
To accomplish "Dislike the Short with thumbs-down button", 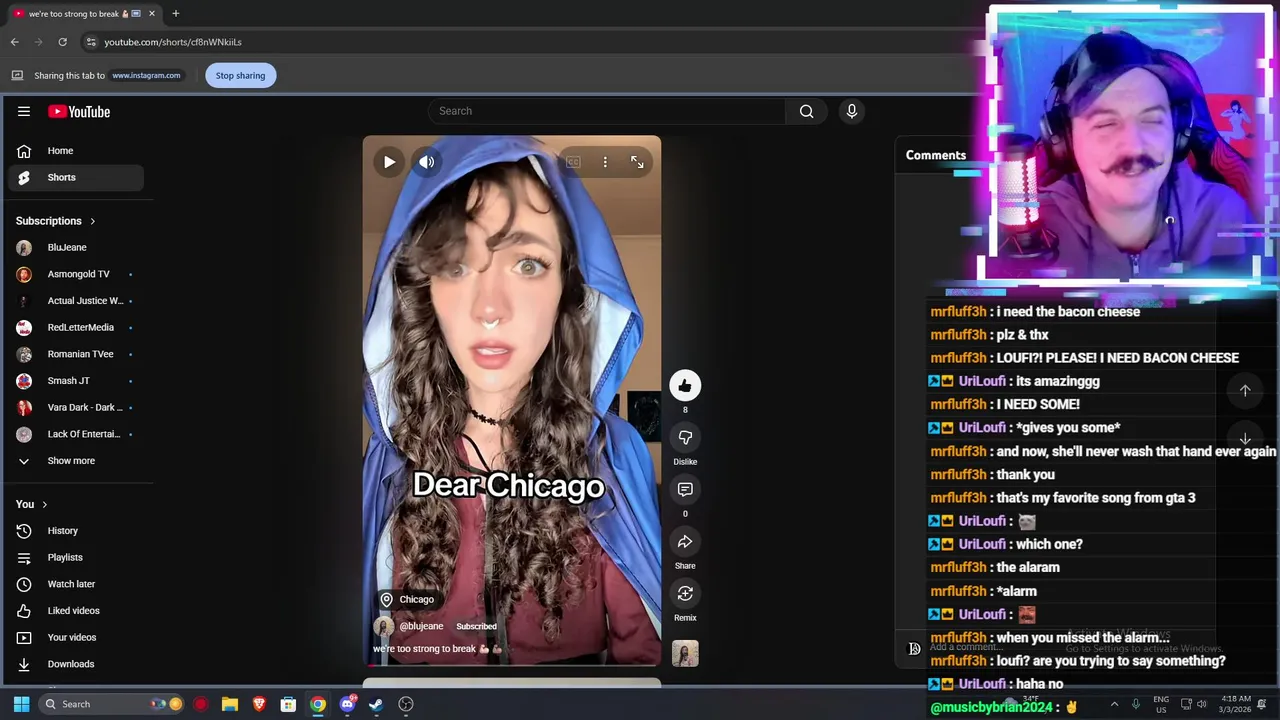I will pos(685,437).
